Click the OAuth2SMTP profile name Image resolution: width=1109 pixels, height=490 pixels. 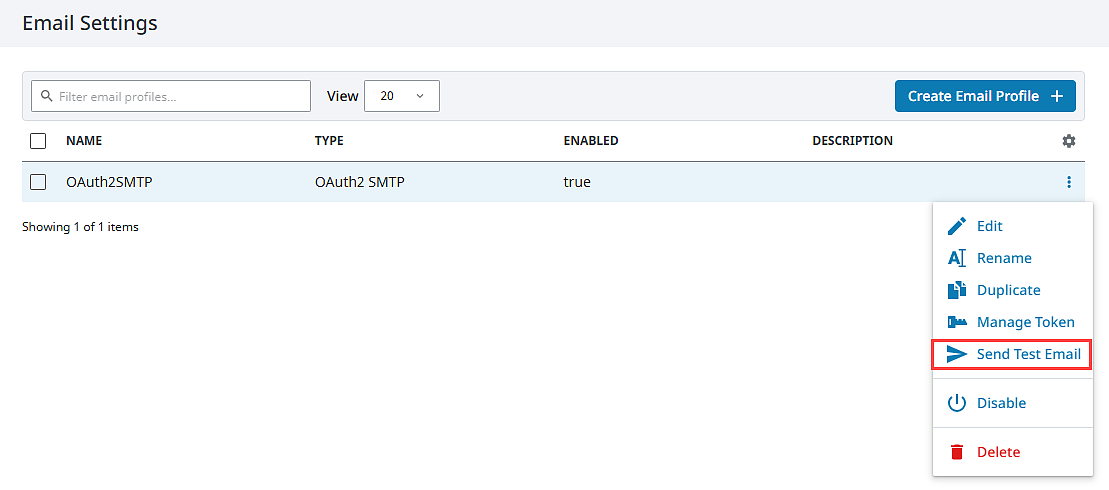110,182
